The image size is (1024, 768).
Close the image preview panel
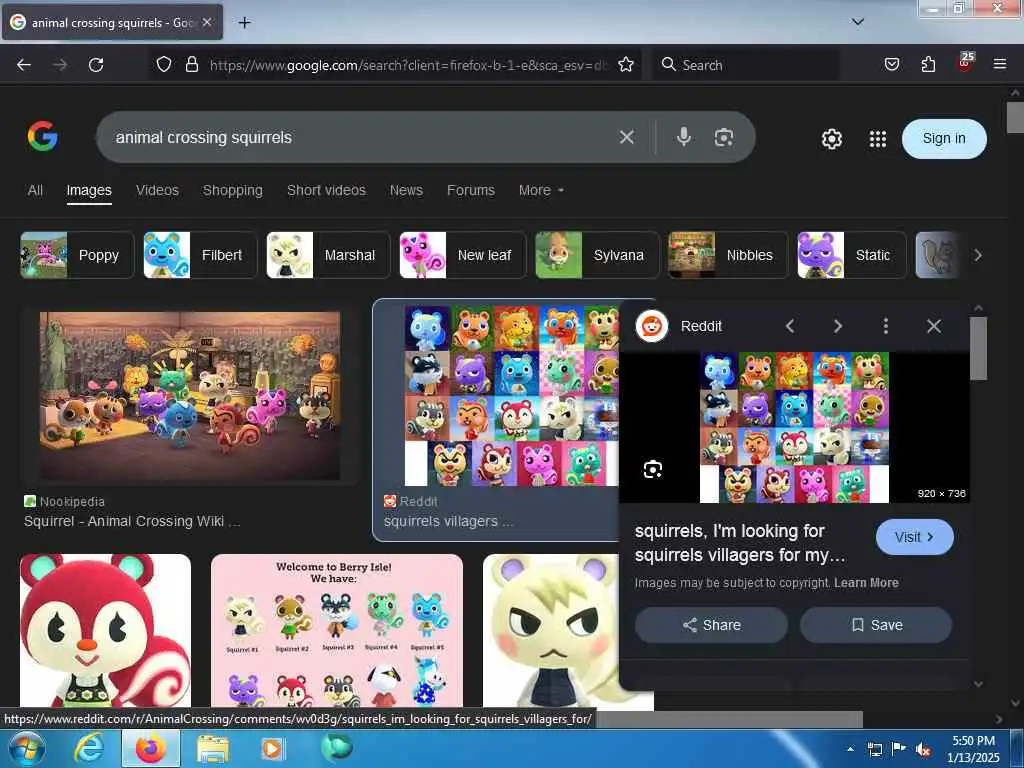[x=934, y=326]
